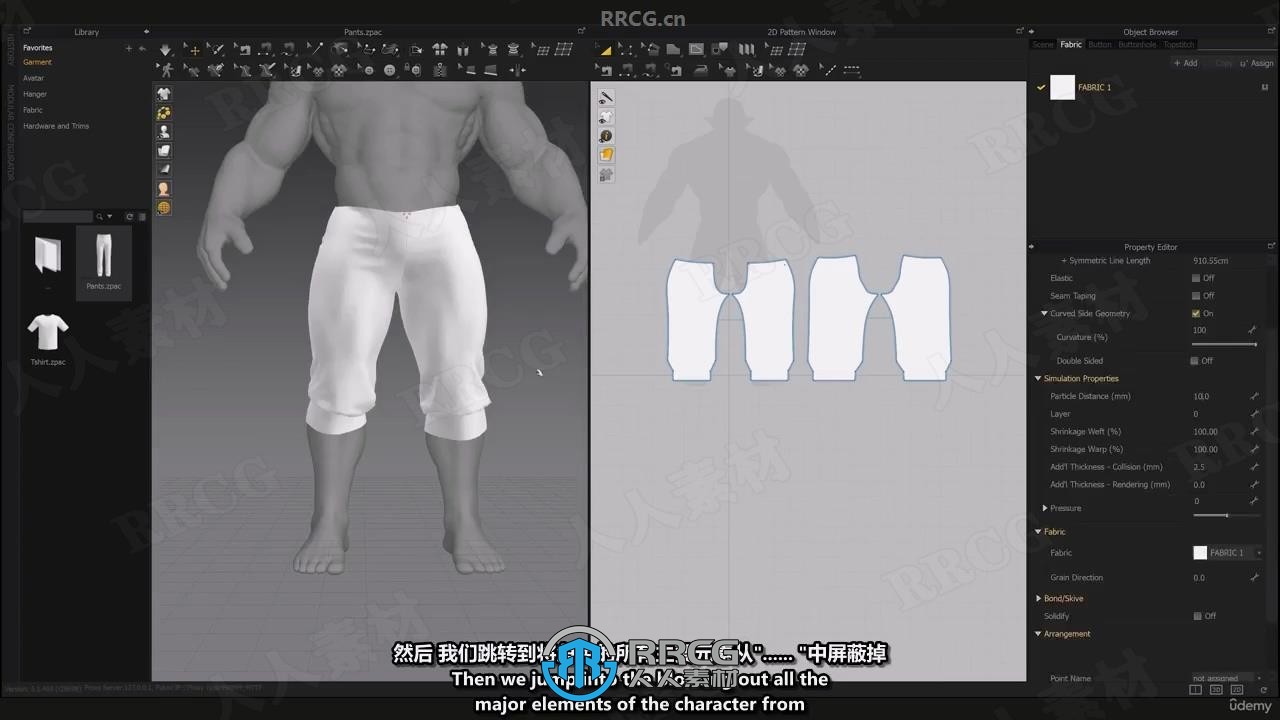
Task: Click the FABRIC 1 white swatch in Object Browser
Action: 1063,87
